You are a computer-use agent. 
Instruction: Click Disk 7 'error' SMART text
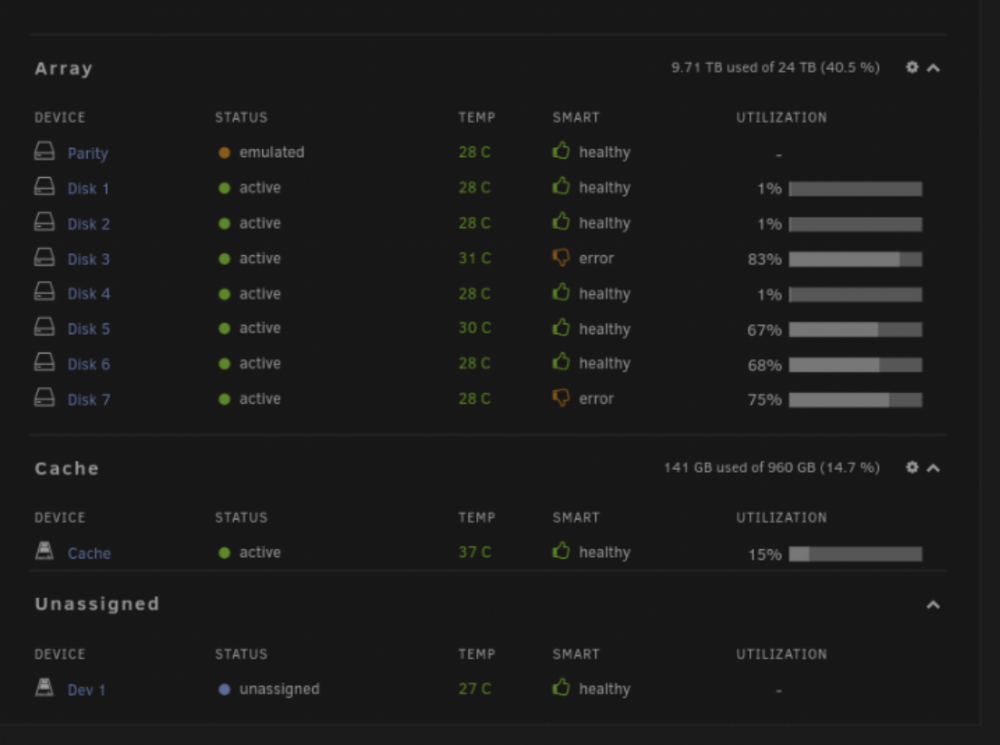596,399
